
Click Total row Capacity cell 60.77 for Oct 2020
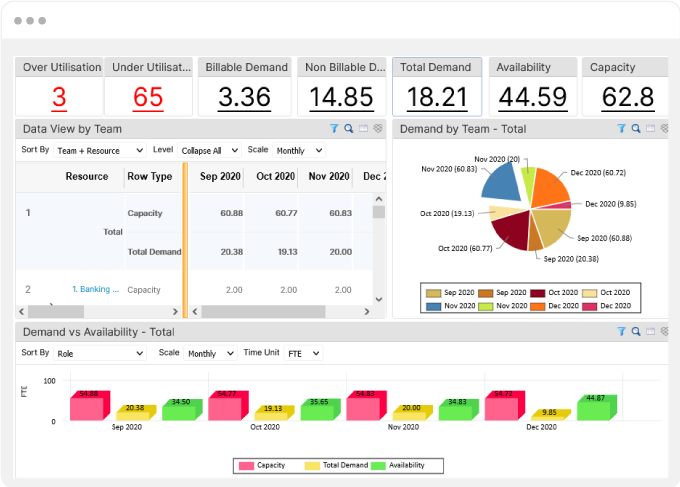coord(286,213)
